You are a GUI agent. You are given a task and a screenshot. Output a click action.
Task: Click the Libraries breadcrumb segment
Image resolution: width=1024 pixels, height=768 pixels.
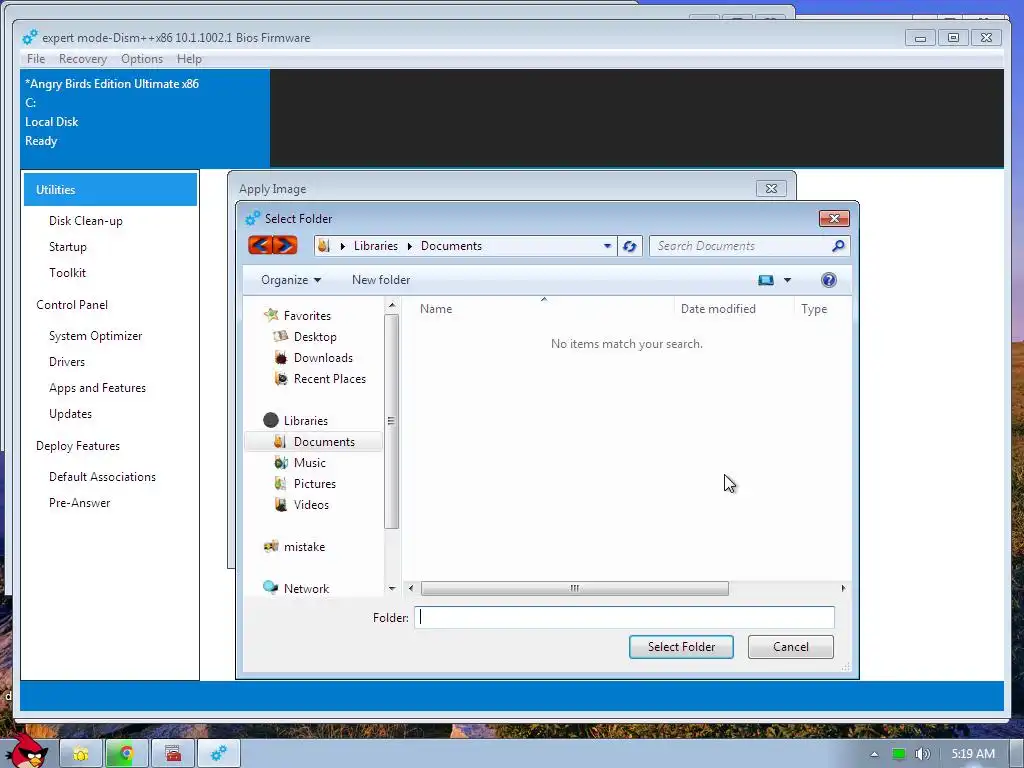tap(376, 246)
